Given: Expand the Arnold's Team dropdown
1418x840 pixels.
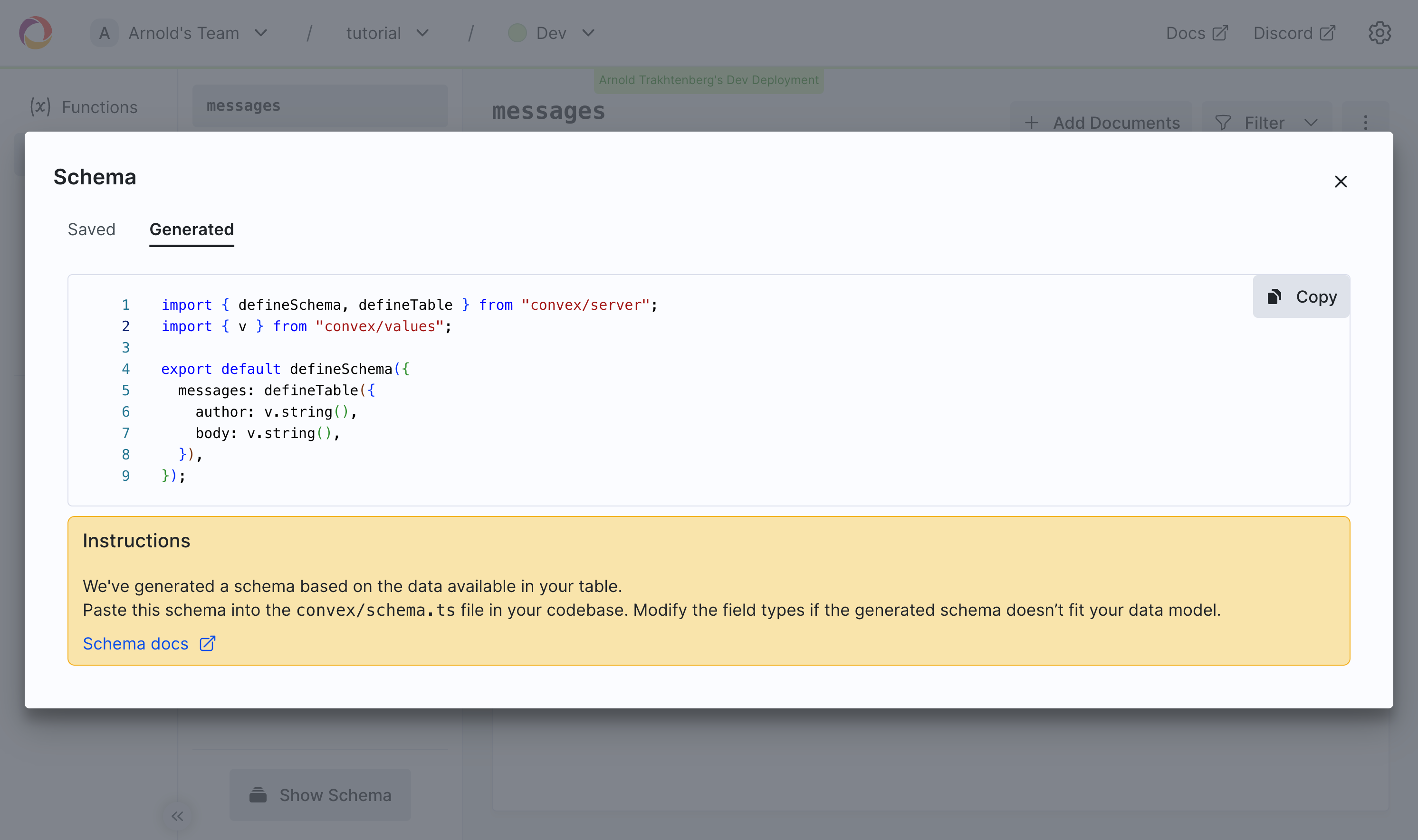Looking at the screenshot, I should (x=184, y=33).
